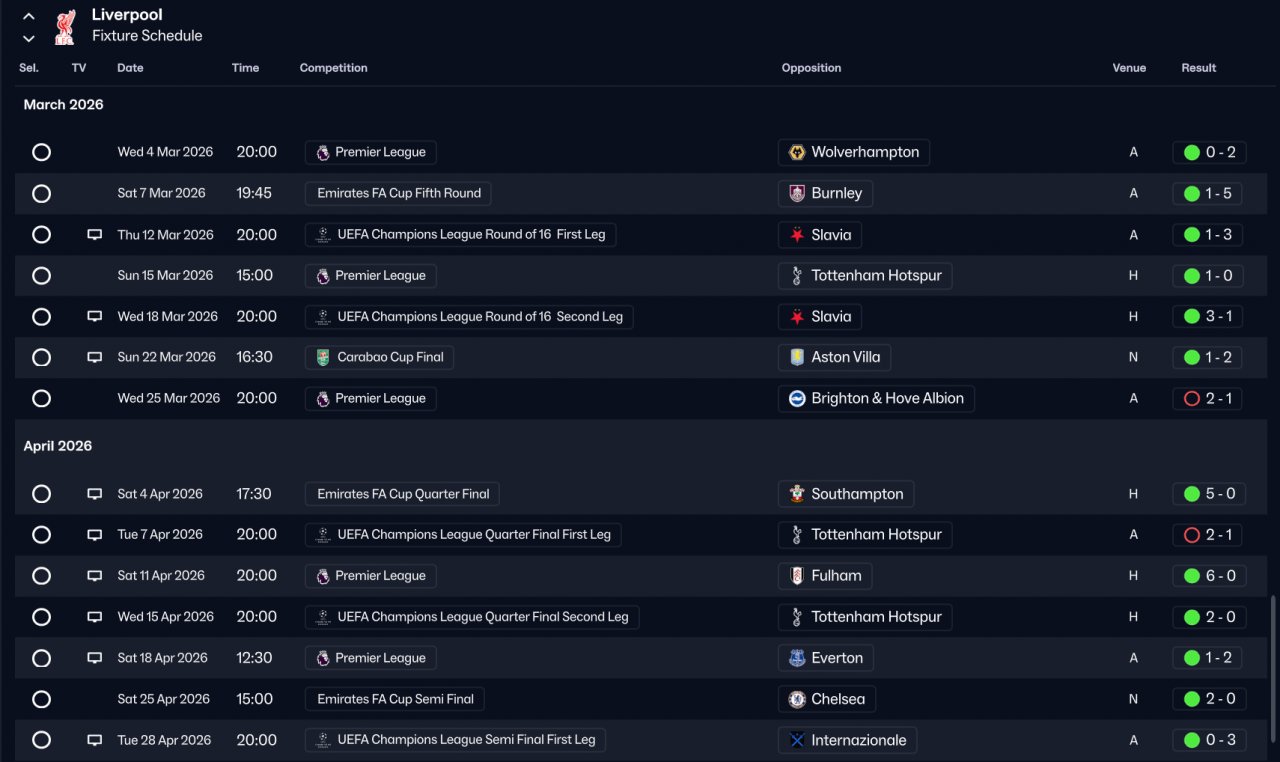Image resolution: width=1280 pixels, height=762 pixels.
Task: Sort fixtures by the Date column header
Action: pos(130,68)
